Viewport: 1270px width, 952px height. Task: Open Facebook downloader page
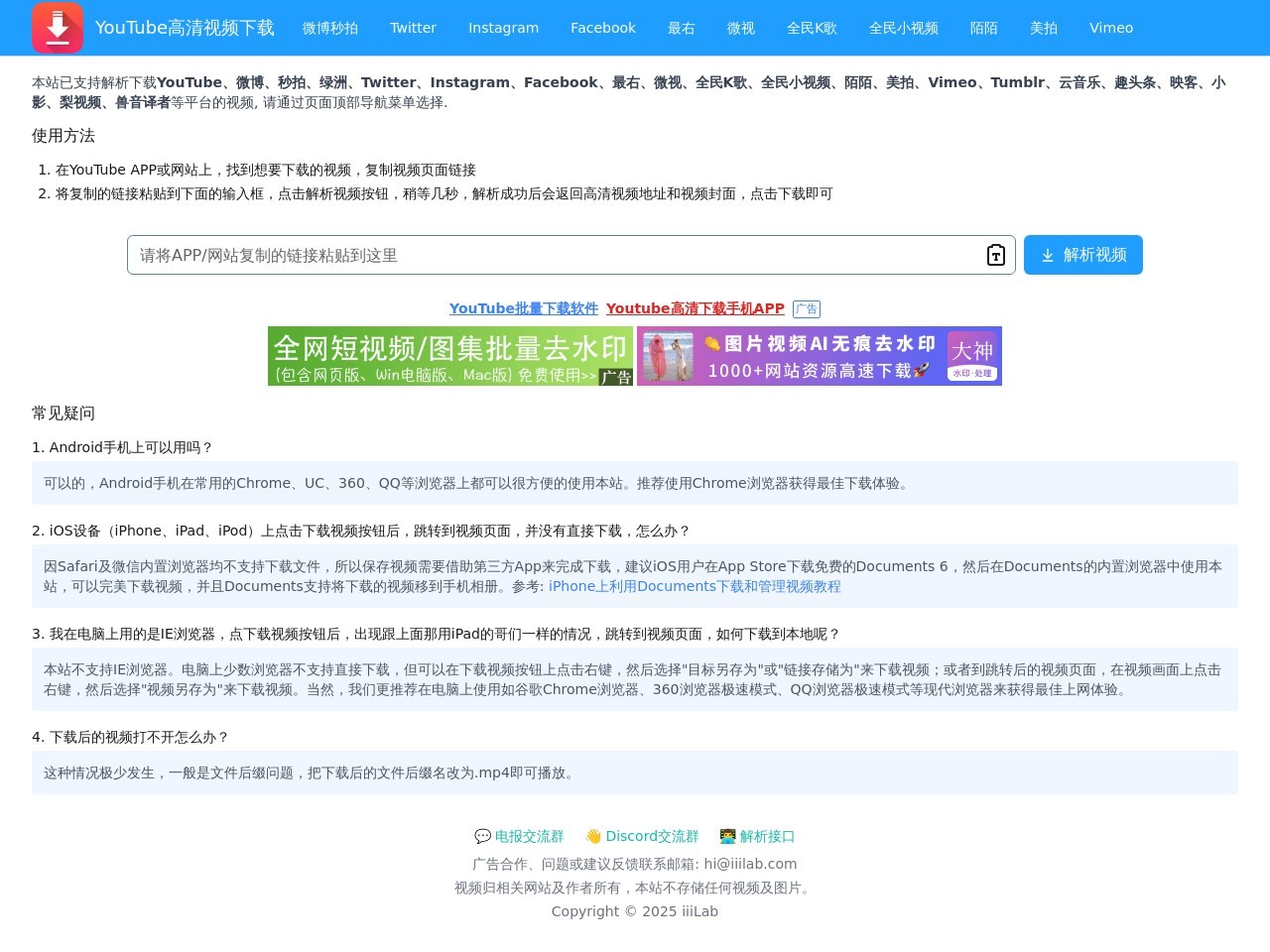[603, 28]
